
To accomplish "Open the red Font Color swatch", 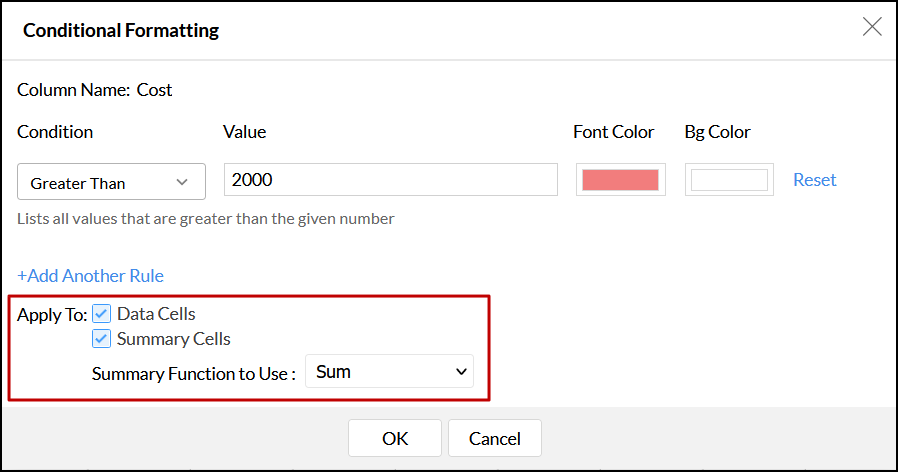I will 621,180.
